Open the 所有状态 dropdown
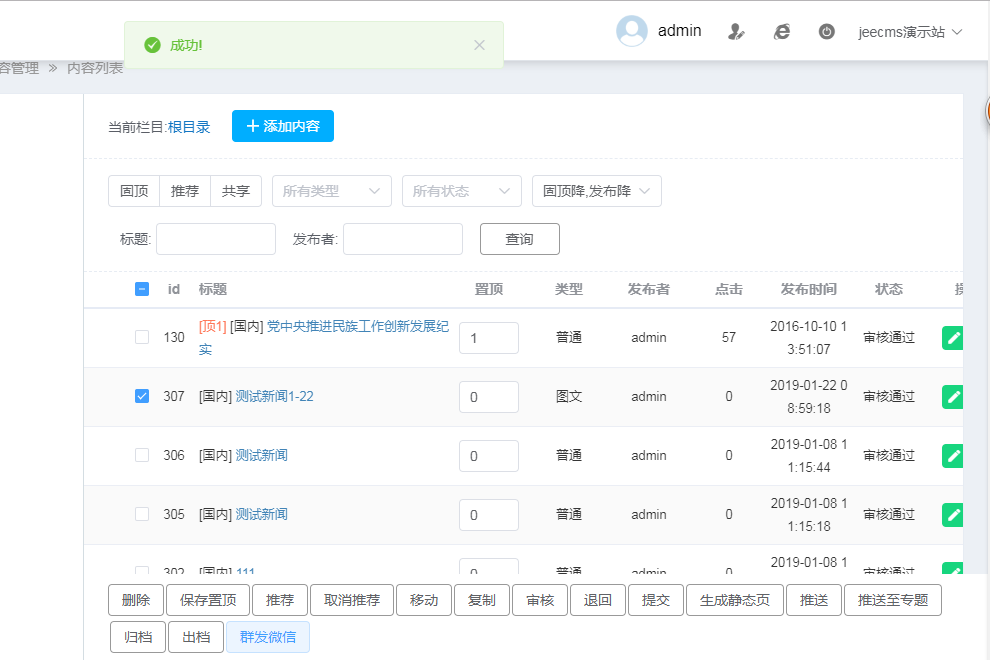This screenshot has width=990, height=660. coord(461,191)
